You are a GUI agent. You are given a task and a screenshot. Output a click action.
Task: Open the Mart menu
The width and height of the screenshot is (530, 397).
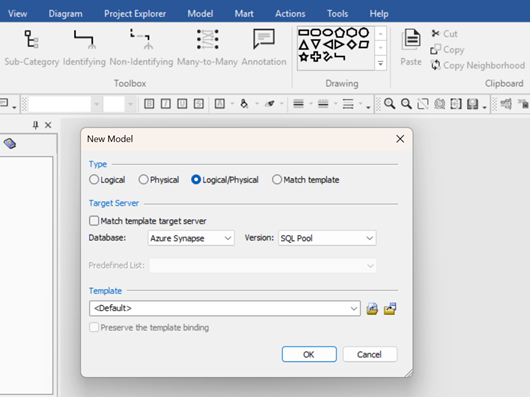pyautogui.click(x=244, y=14)
